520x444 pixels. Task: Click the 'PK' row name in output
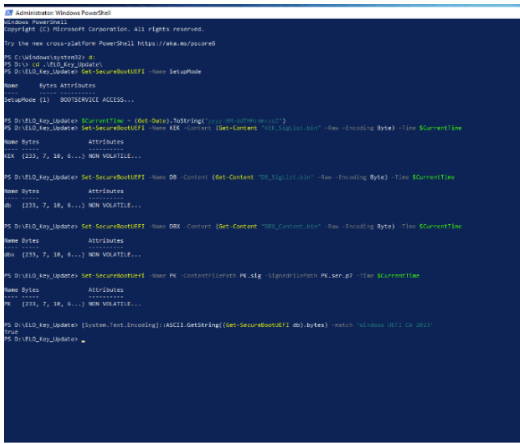point(8,304)
